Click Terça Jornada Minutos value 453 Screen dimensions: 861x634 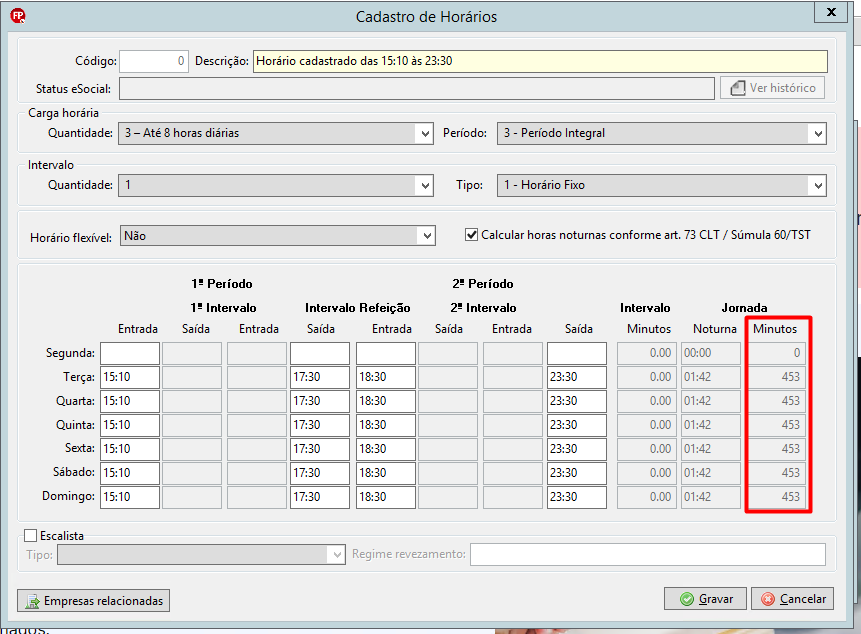point(778,377)
